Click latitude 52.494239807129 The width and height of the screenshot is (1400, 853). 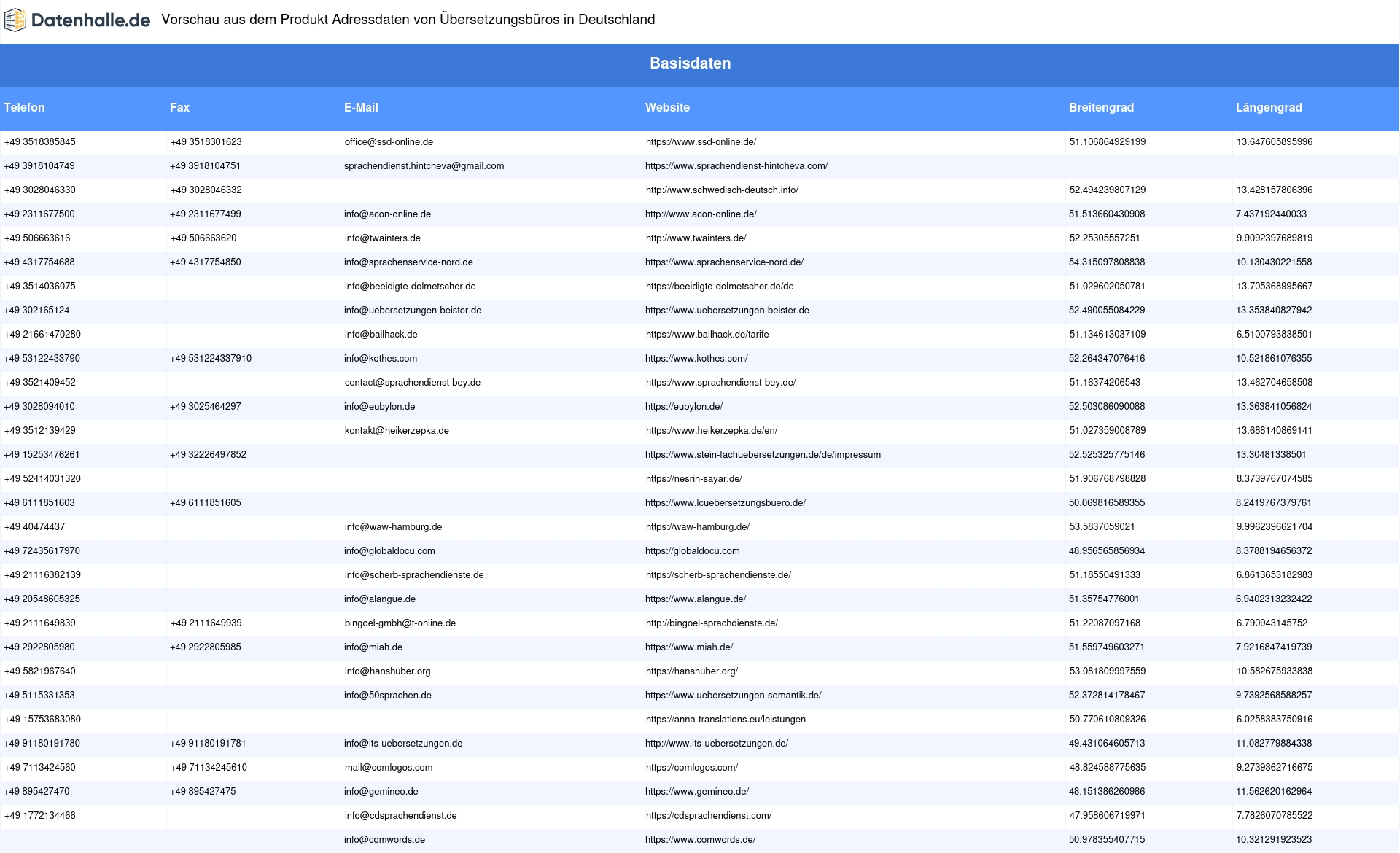pyautogui.click(x=1108, y=190)
